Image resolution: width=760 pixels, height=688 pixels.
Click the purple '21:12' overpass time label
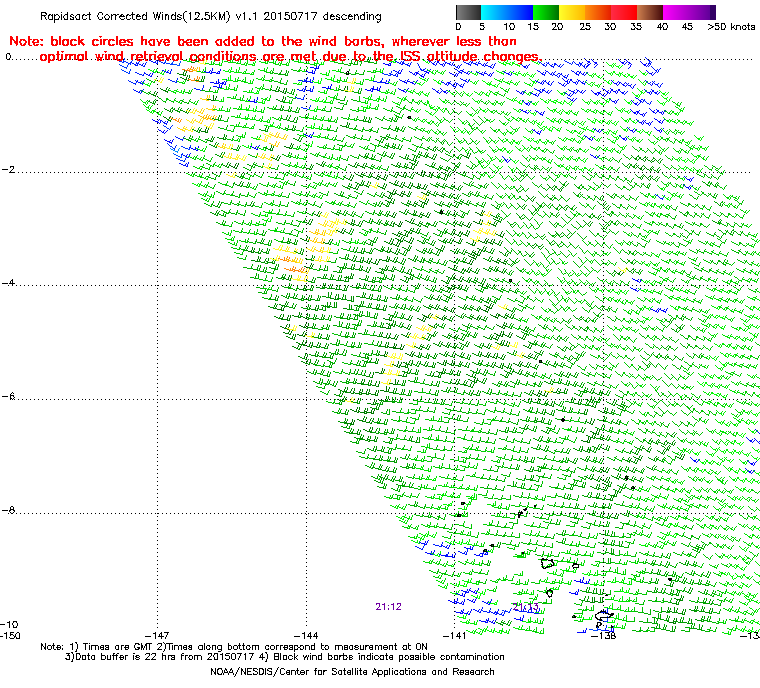click(x=388, y=607)
